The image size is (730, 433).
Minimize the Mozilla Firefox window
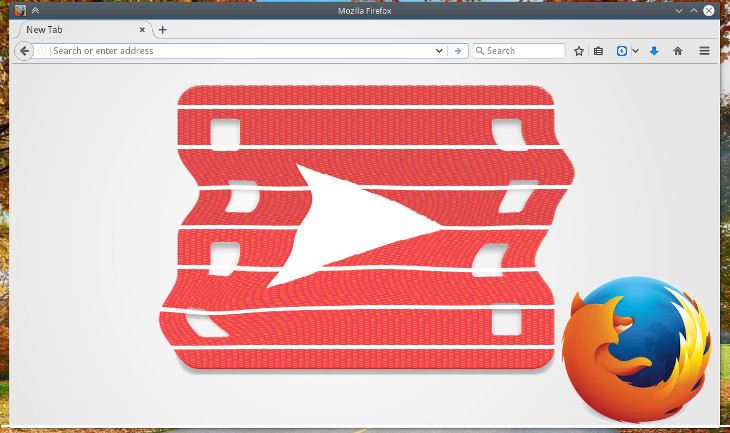(679, 10)
